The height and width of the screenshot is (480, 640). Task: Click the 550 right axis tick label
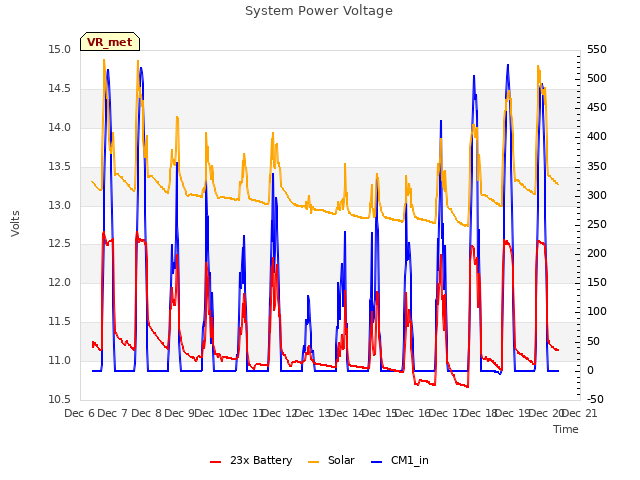(x=597, y=49)
